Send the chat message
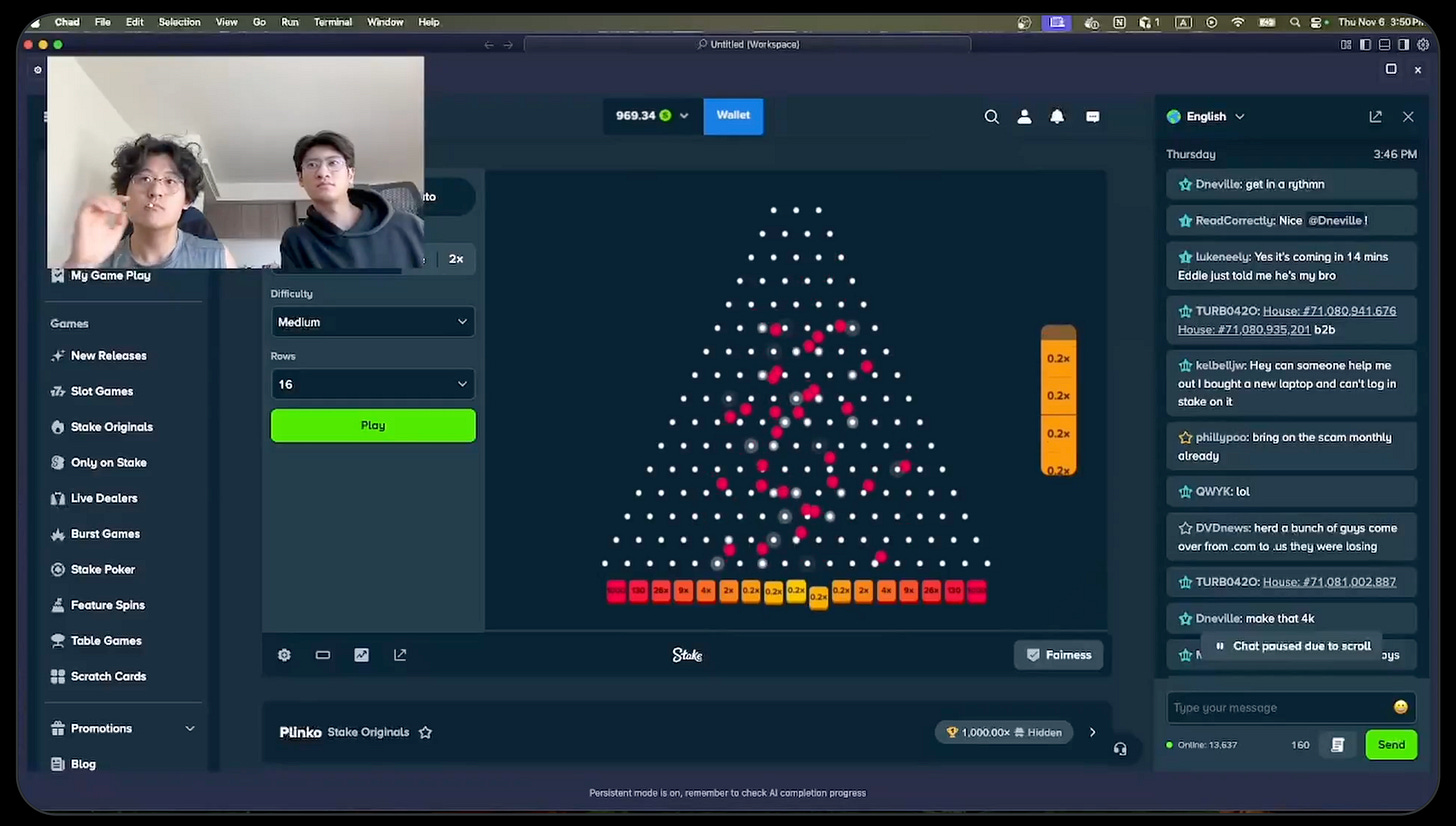1456x826 pixels. [x=1391, y=745]
